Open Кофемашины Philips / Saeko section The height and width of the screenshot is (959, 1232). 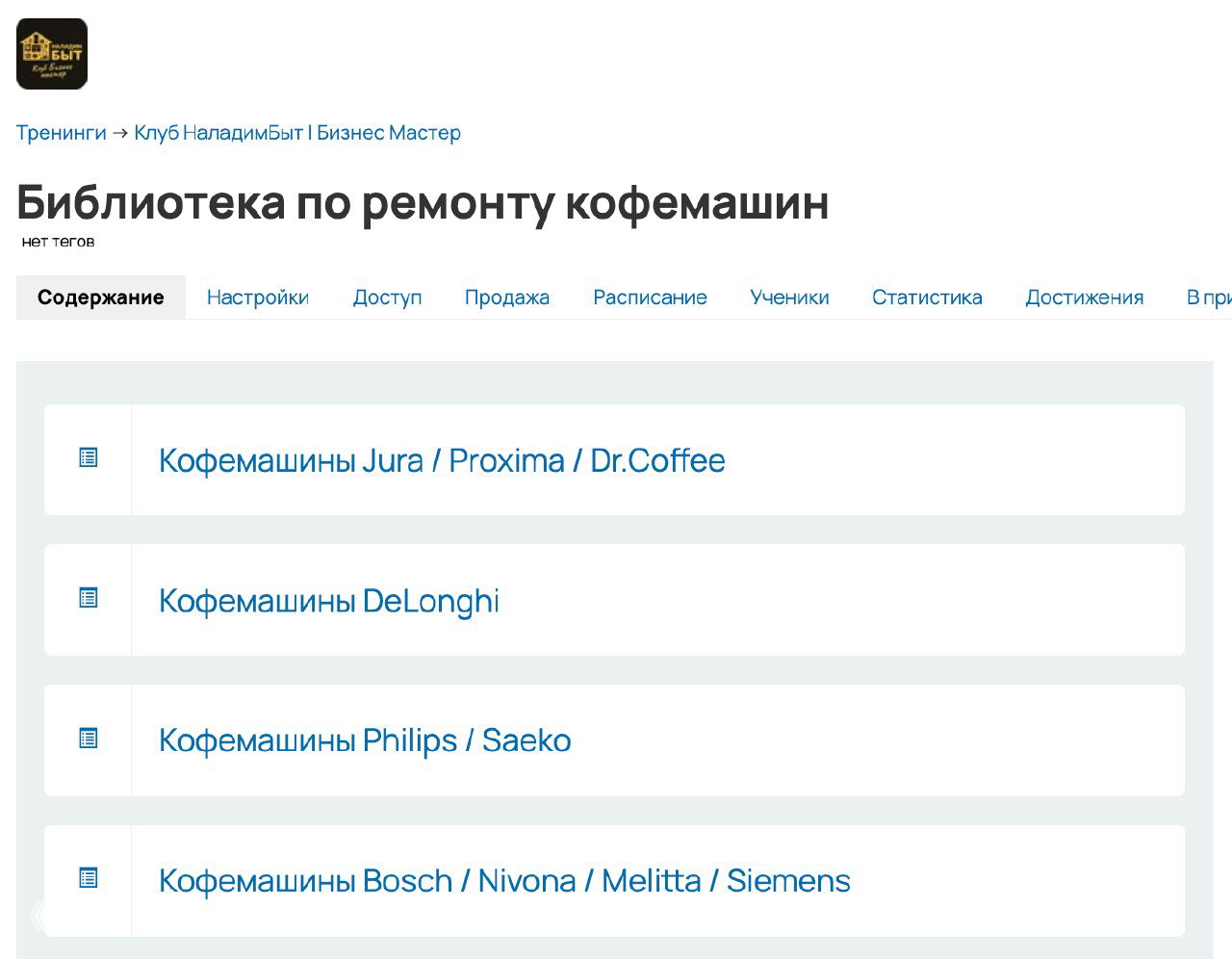click(x=365, y=740)
